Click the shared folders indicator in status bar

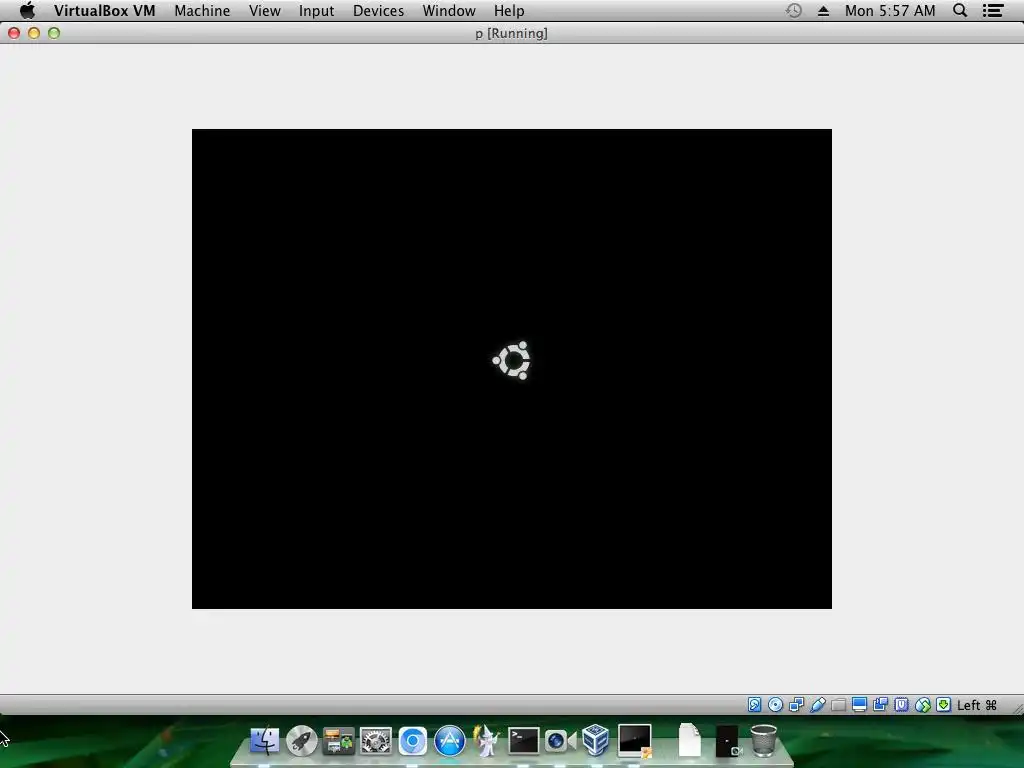click(x=839, y=705)
